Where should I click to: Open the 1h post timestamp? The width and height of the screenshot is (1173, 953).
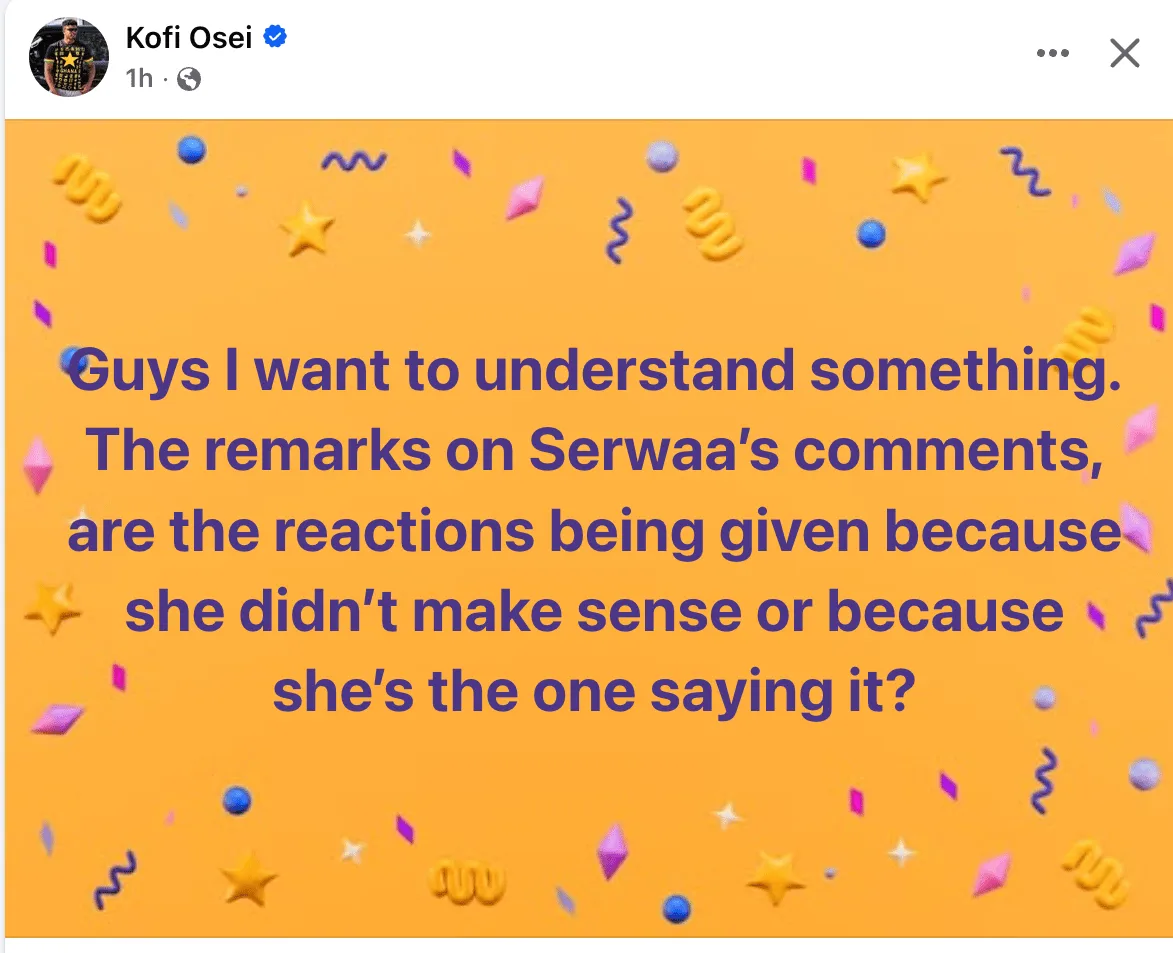139,79
